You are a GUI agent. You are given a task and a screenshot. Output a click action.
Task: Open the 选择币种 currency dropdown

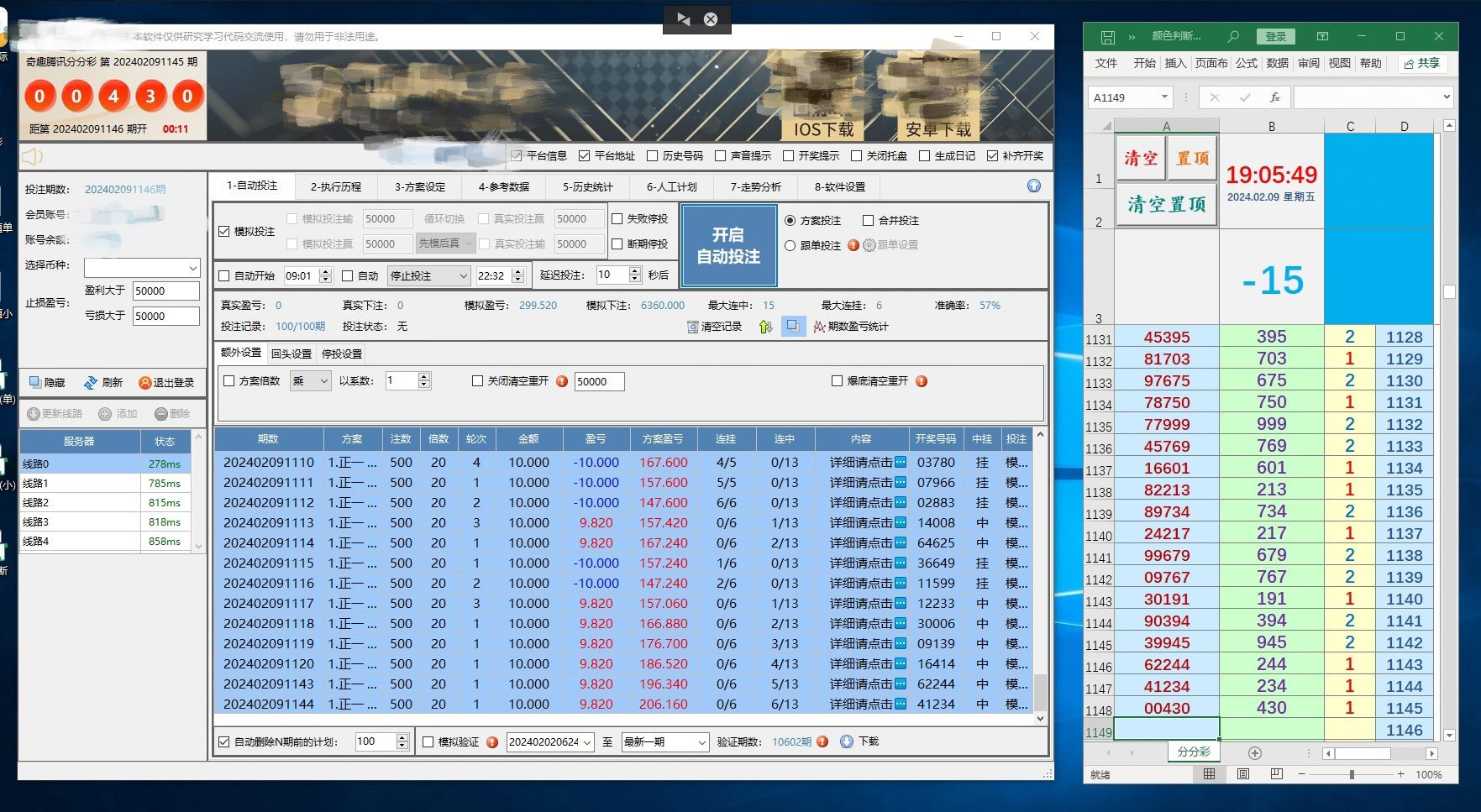tap(192, 268)
